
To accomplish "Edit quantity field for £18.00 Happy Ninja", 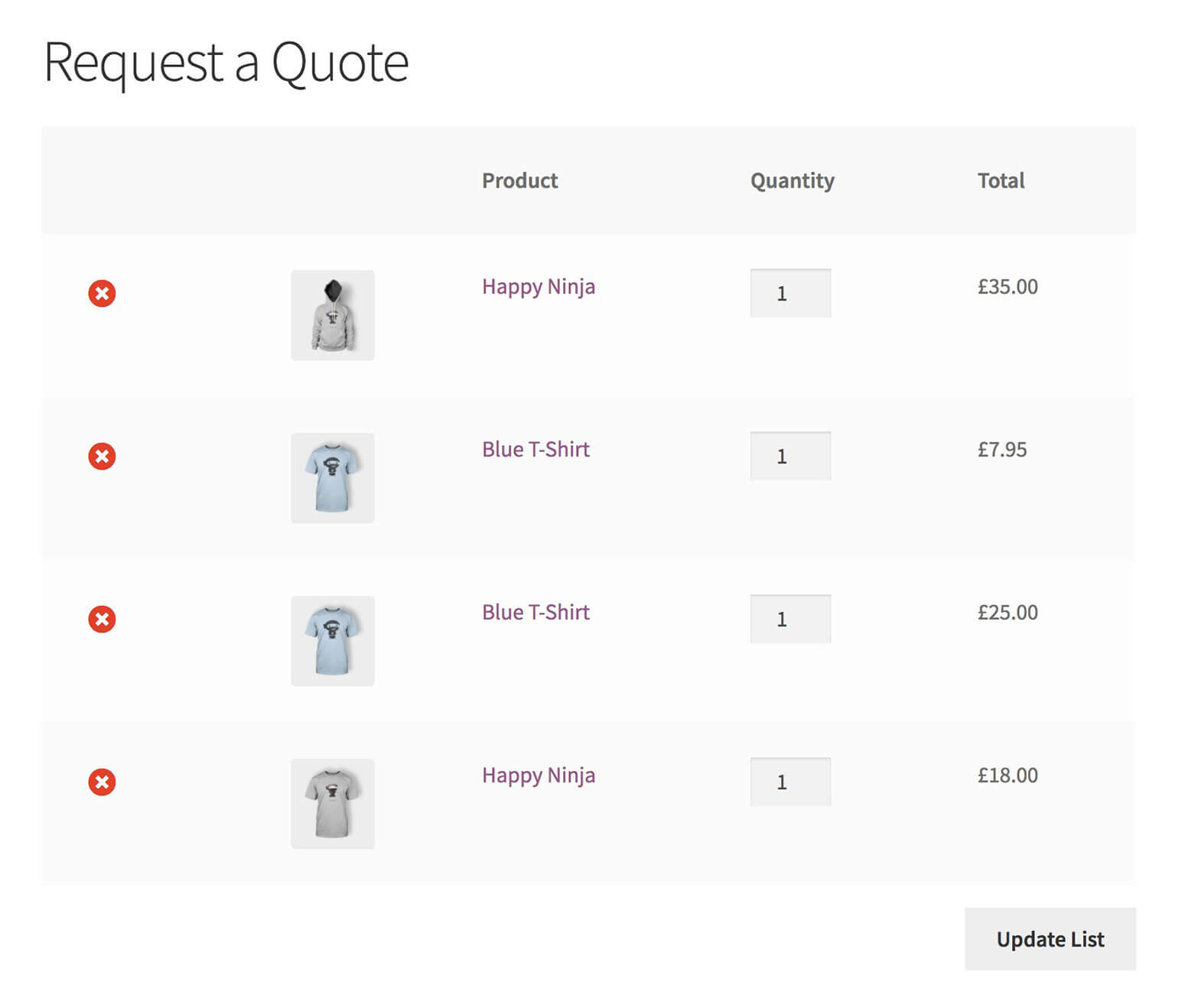I will 790,782.
